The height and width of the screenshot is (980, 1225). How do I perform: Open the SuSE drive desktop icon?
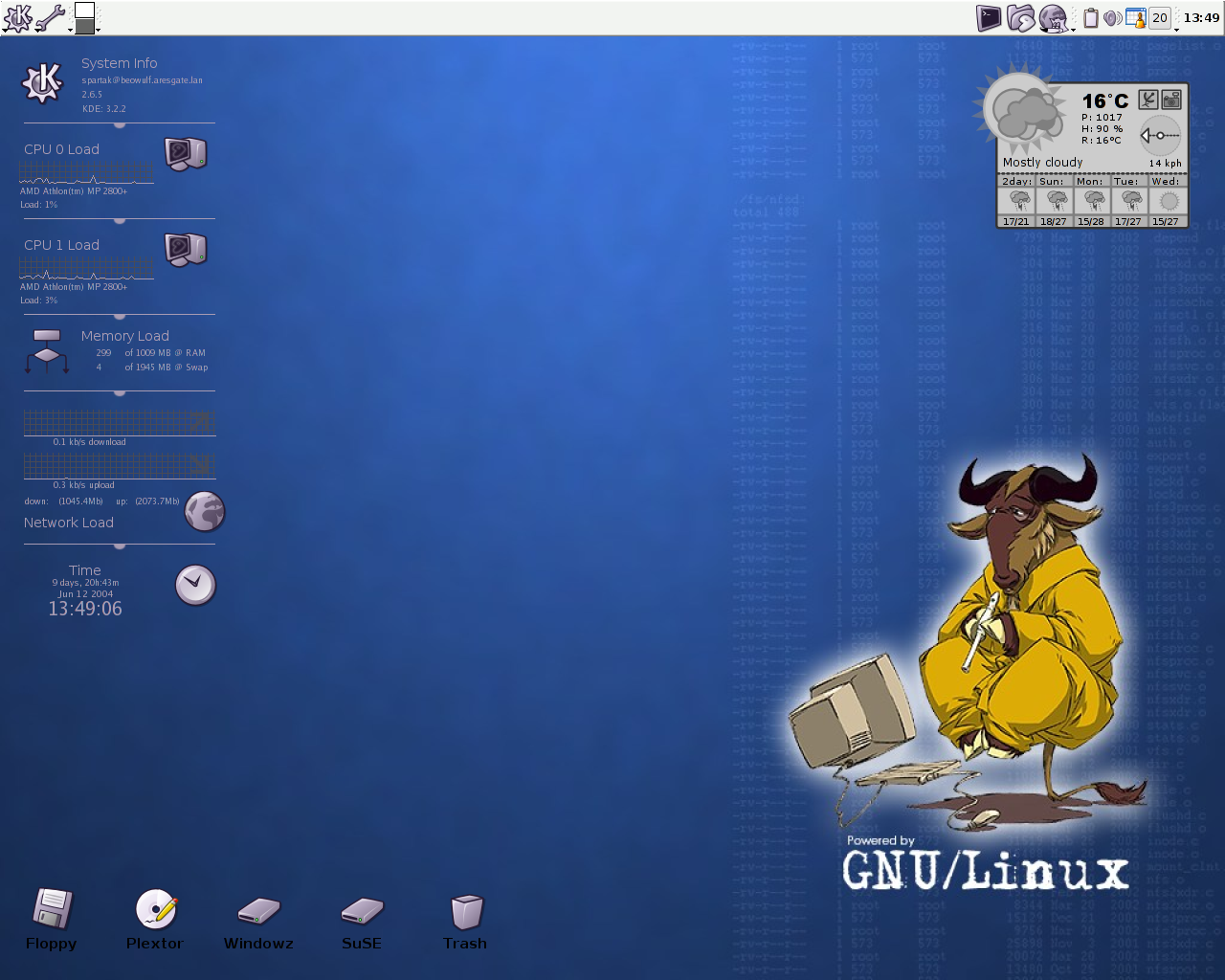coord(362,911)
